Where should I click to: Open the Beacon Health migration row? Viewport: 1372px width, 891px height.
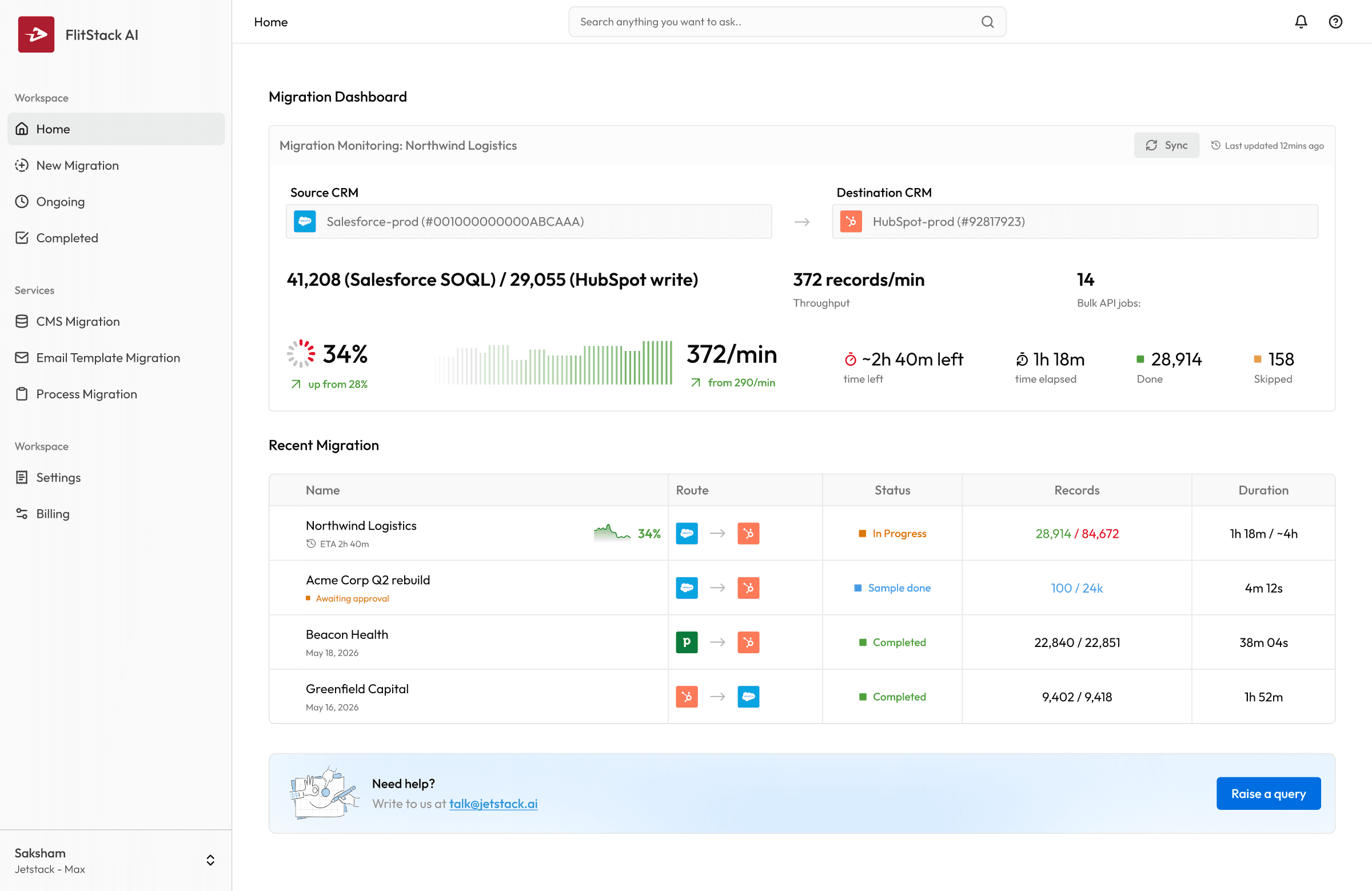point(801,642)
